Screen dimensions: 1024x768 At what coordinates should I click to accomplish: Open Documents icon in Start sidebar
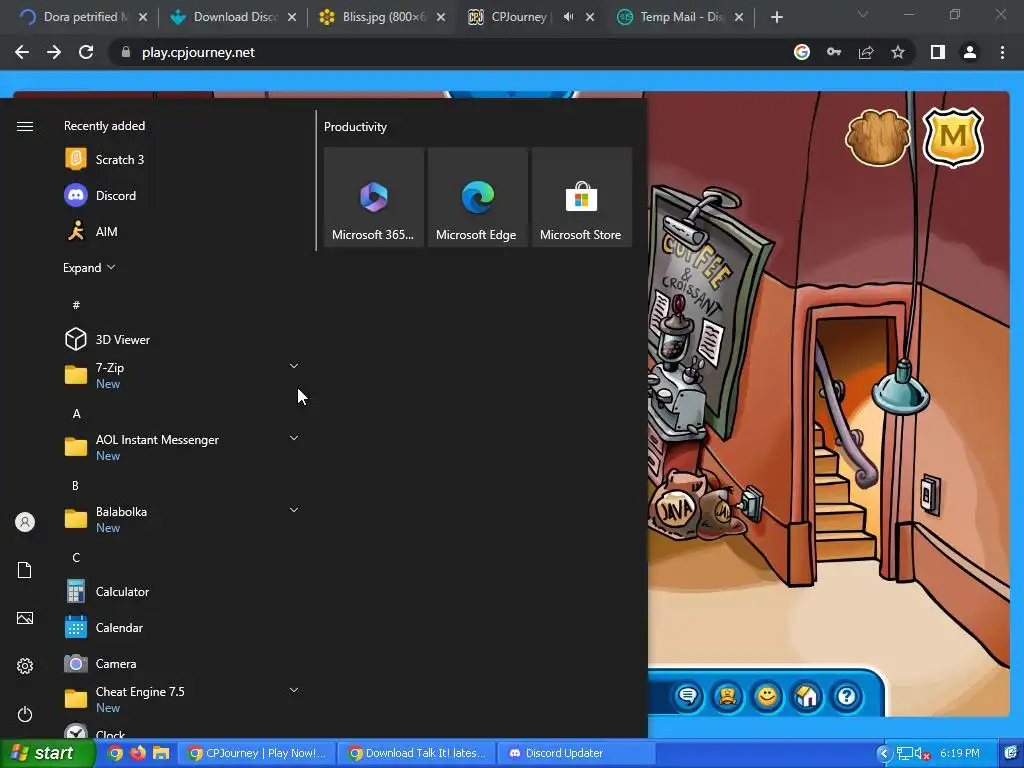25,570
